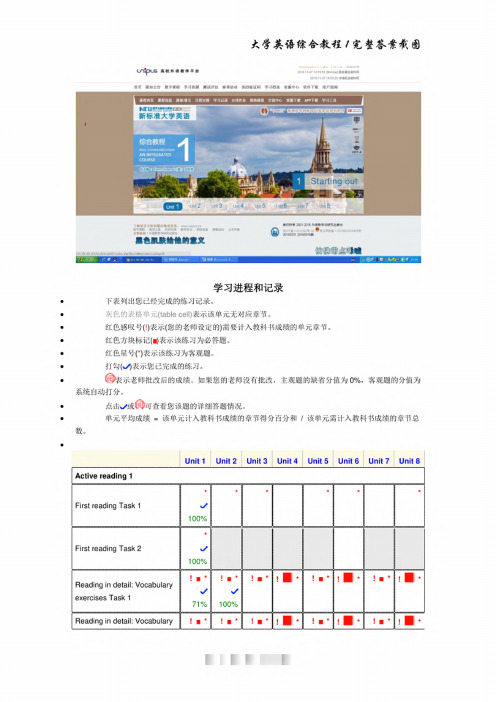Switch to the Unit 7 tab on the course banner
496x702 pixels.
[x=303, y=206]
